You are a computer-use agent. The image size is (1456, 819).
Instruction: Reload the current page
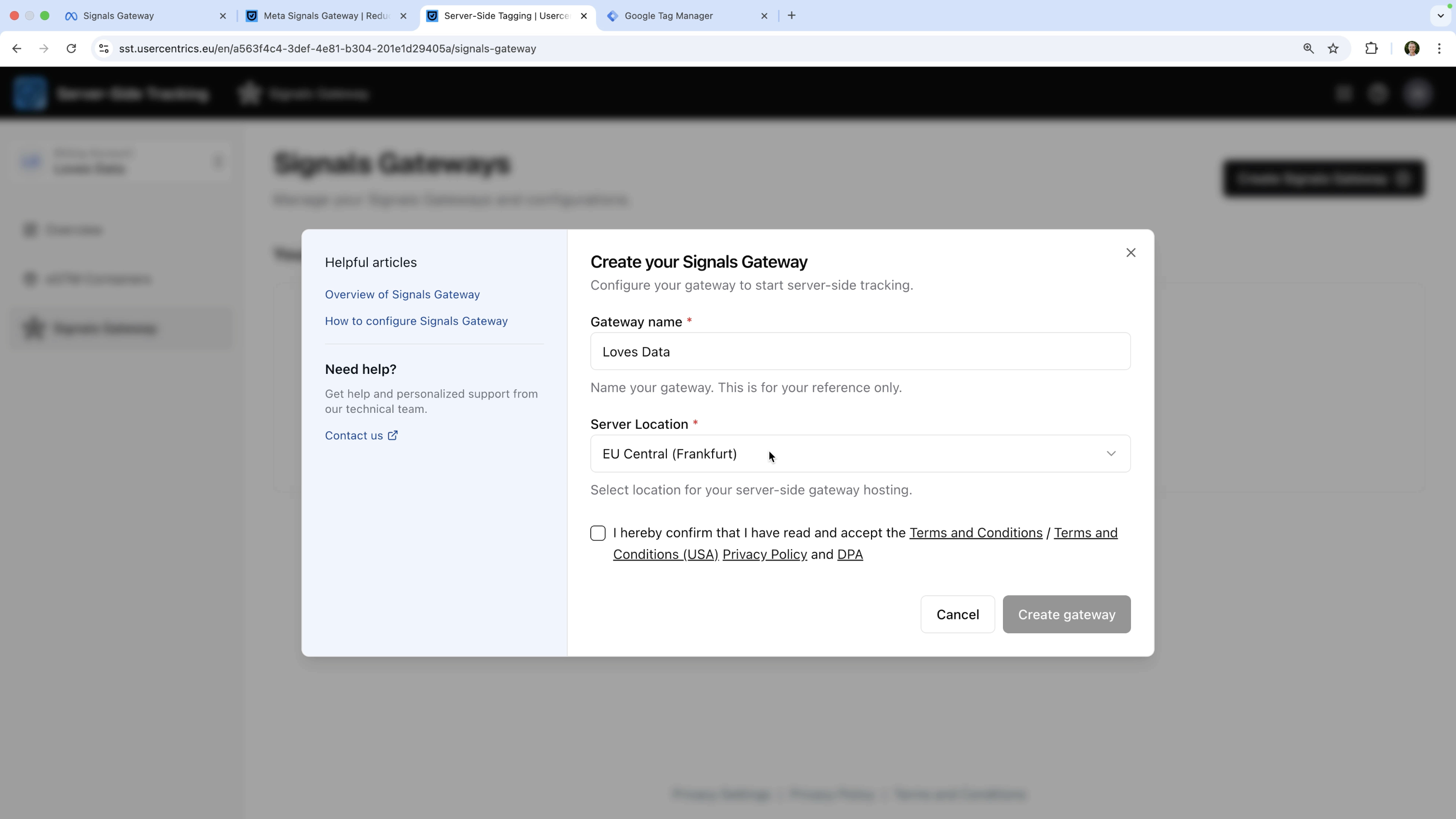click(x=71, y=49)
